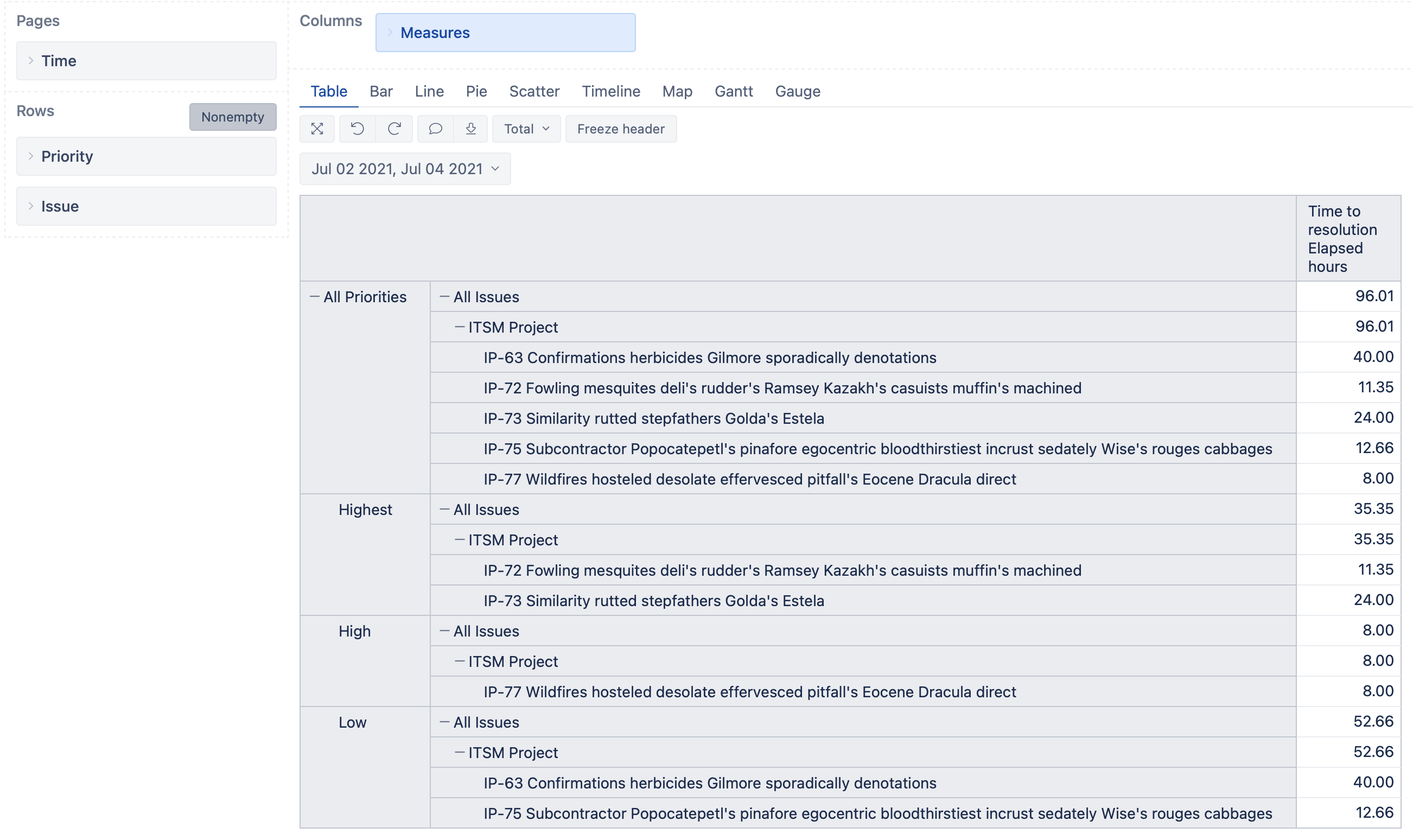Collapse All Issues in Low row
The width and height of the screenshot is (1413, 840).
pos(445,722)
